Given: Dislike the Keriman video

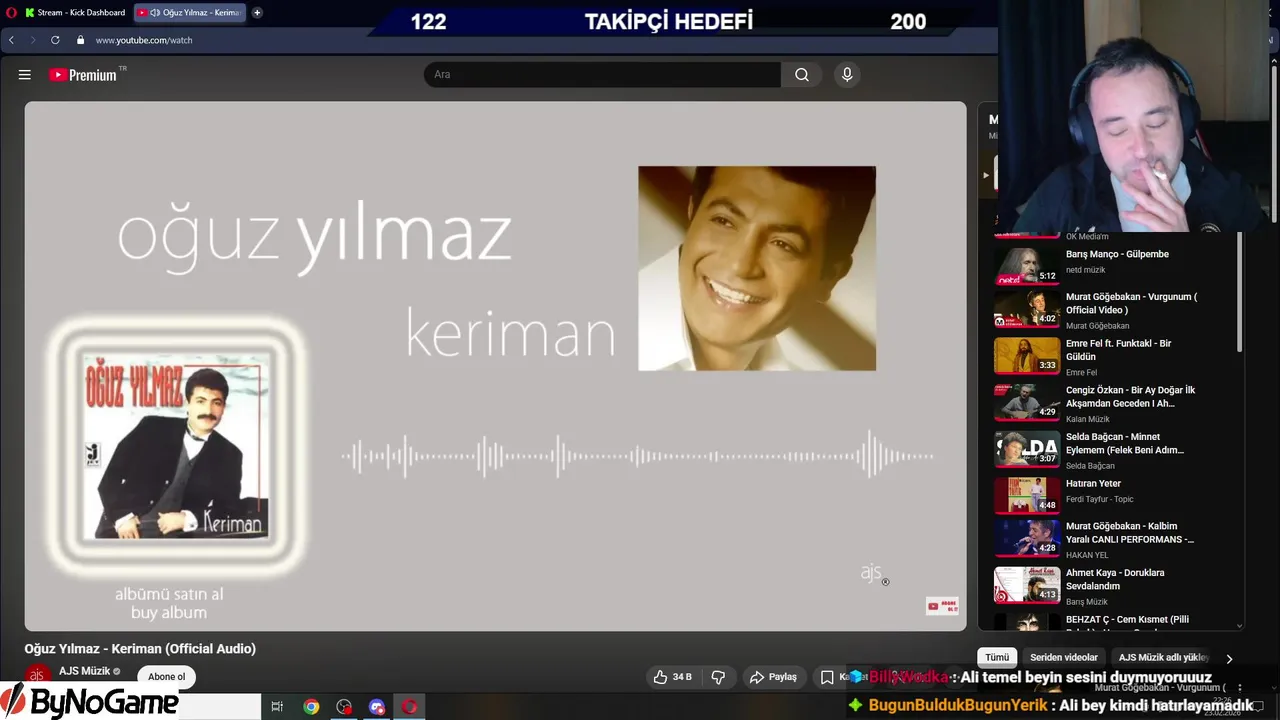Looking at the screenshot, I should coord(718,677).
